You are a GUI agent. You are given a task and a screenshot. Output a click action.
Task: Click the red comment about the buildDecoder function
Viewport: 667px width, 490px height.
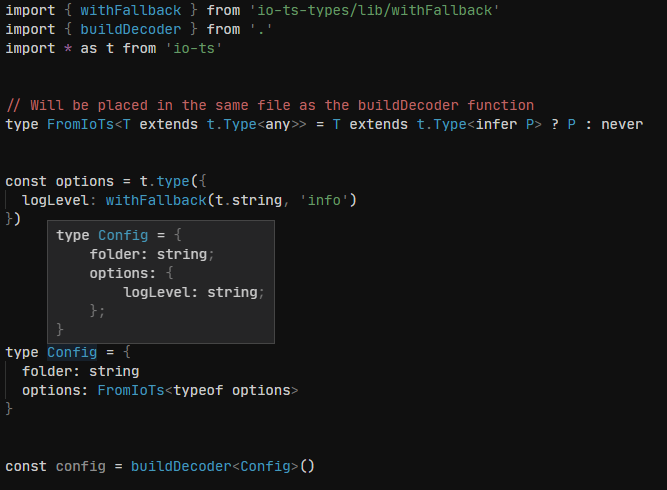click(270, 105)
